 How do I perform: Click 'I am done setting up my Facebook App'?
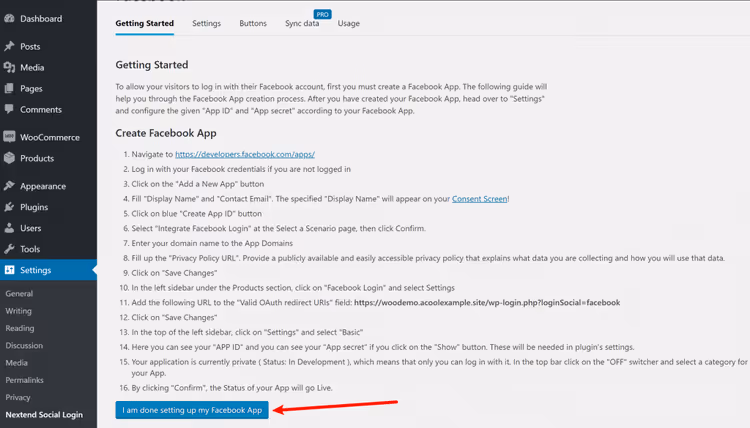pos(192,410)
